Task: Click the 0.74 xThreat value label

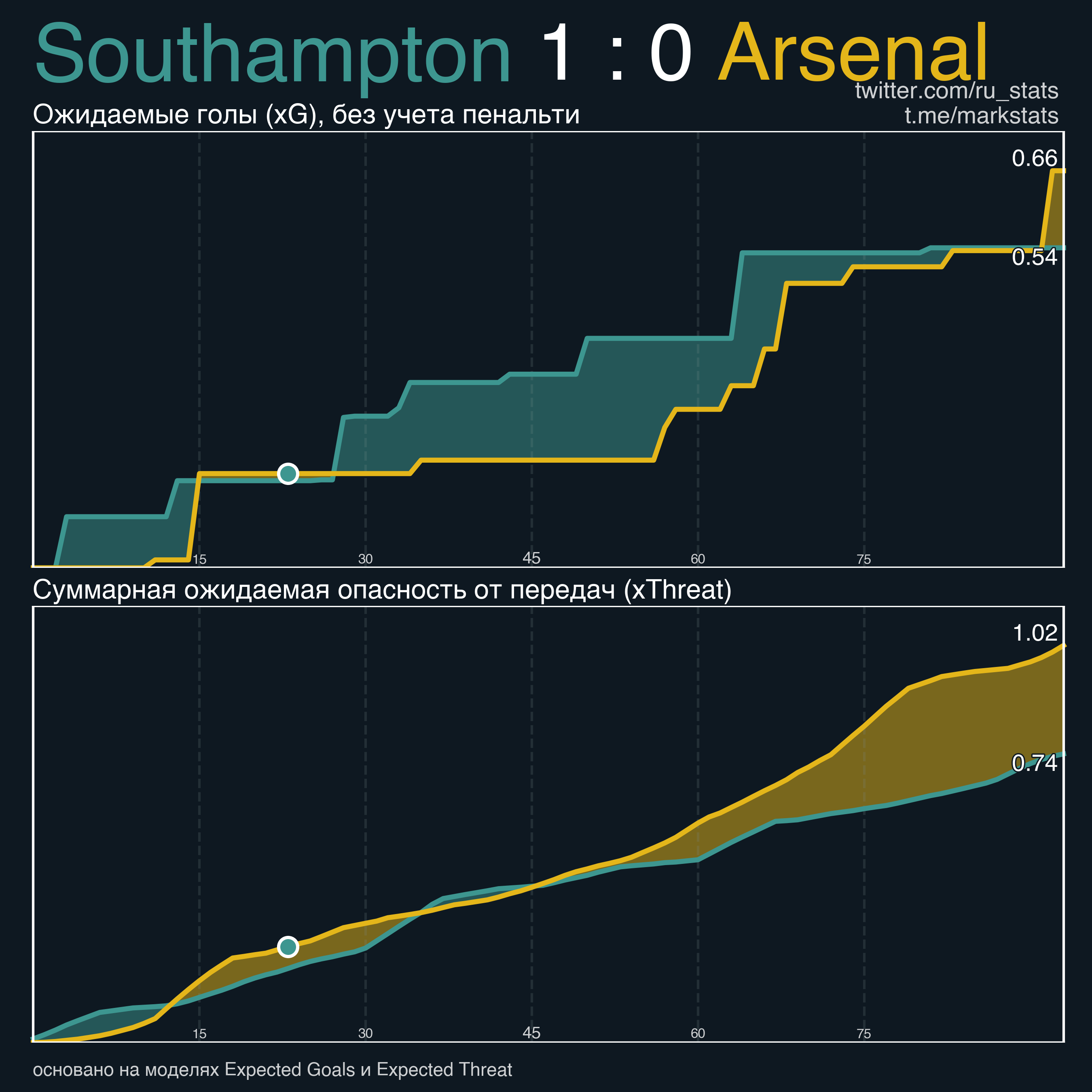Action: pyautogui.click(x=1034, y=763)
